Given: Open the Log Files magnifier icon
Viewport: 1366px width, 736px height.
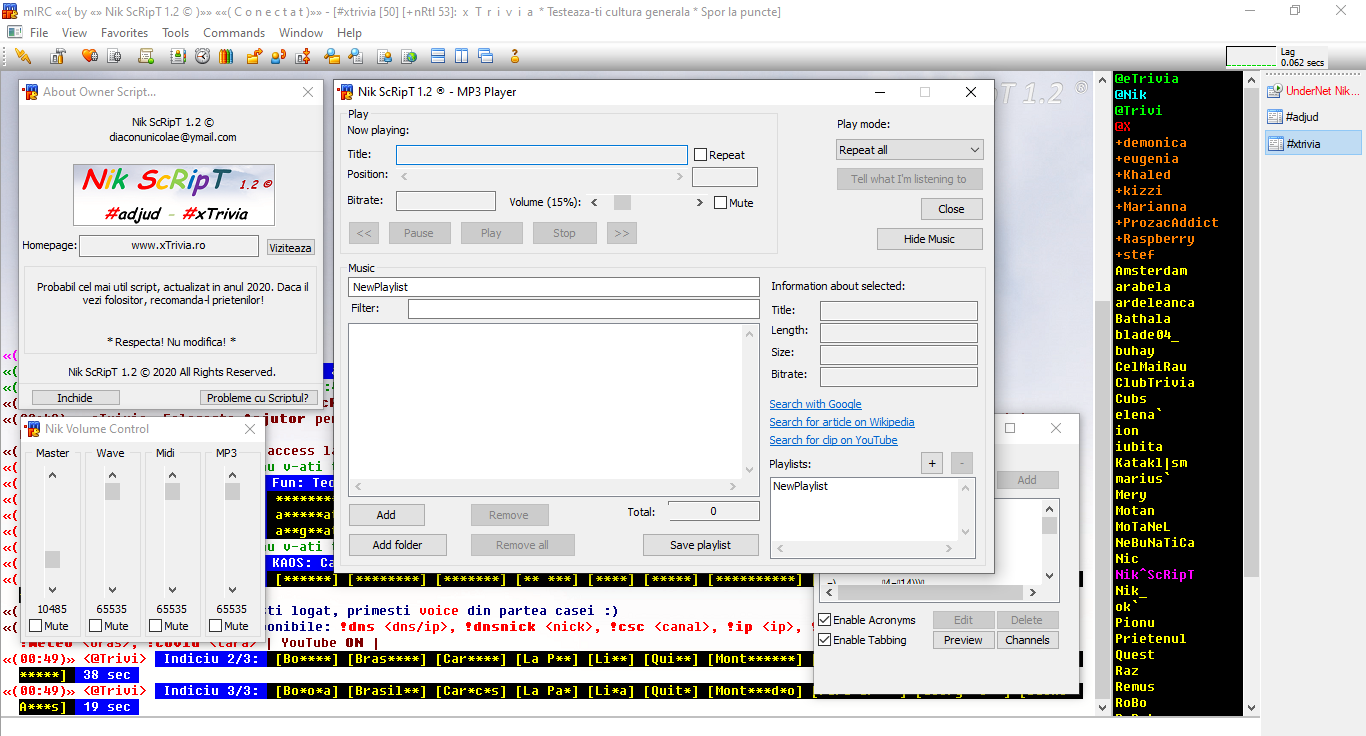Looking at the screenshot, I should (356, 56).
